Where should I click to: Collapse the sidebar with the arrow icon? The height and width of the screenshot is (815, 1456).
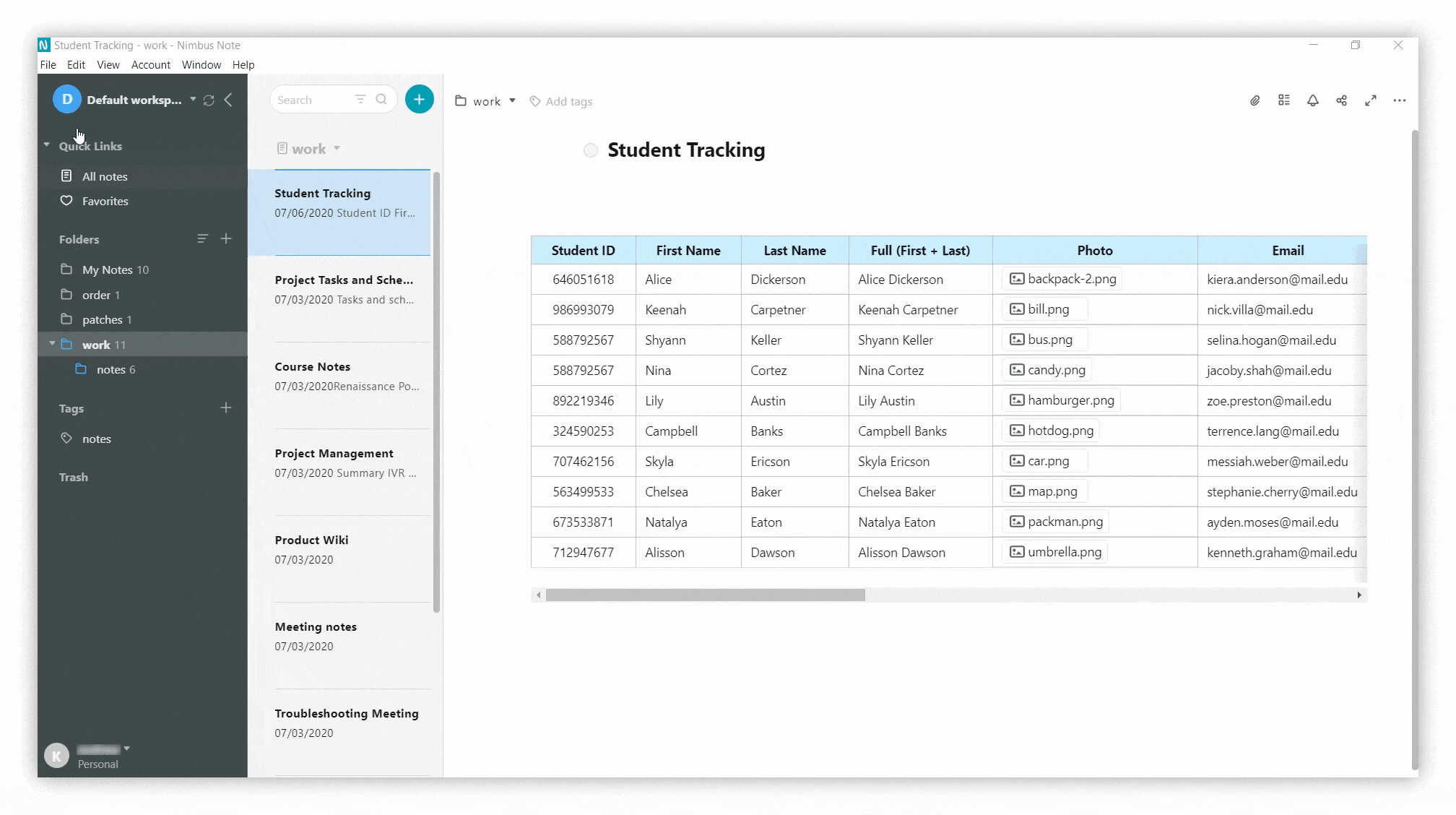[228, 100]
